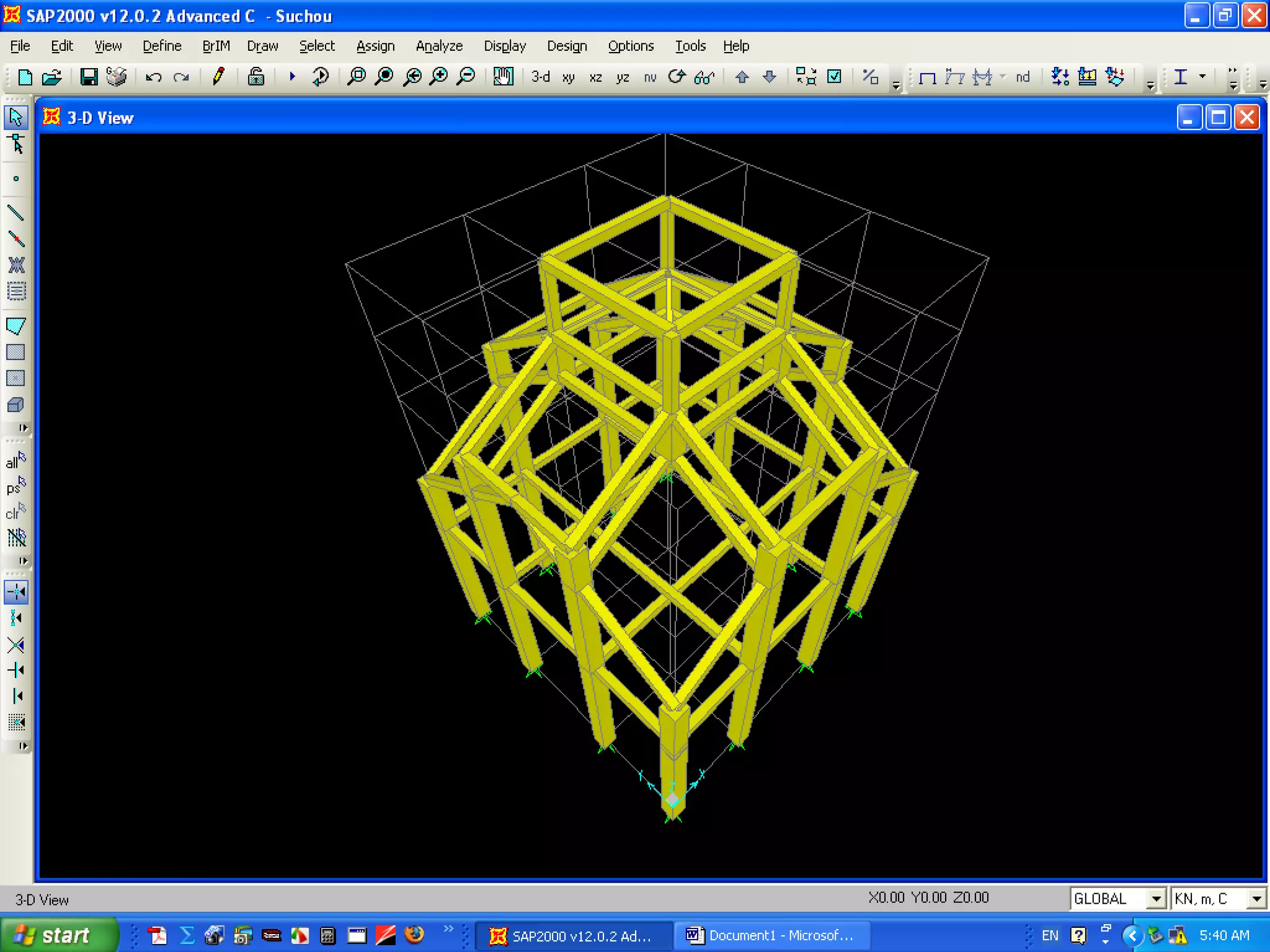
Task: Open the KN, m, C units dropdown
Action: point(1256,899)
